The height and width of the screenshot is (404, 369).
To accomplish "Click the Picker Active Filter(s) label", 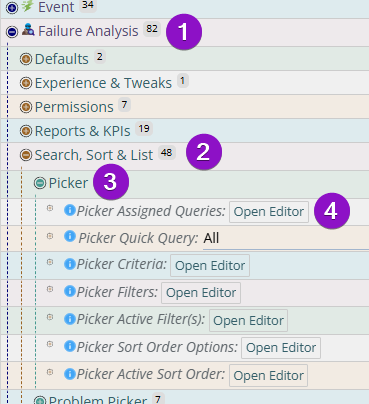I will pos(141,319).
